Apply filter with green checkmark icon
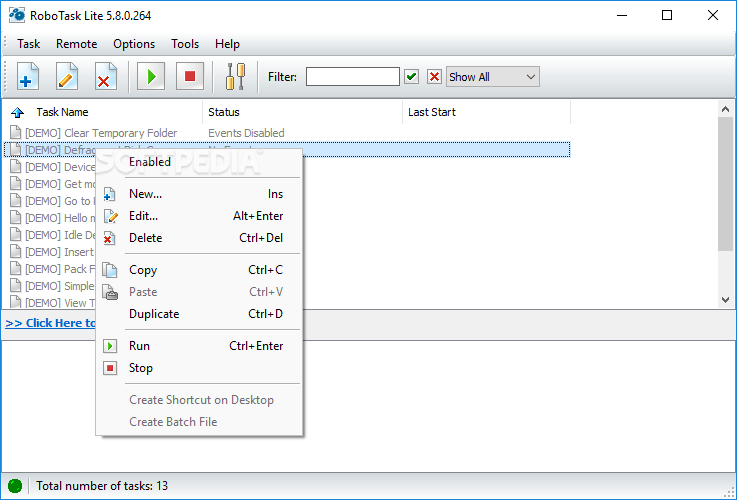The width and height of the screenshot is (737, 500). click(x=411, y=77)
